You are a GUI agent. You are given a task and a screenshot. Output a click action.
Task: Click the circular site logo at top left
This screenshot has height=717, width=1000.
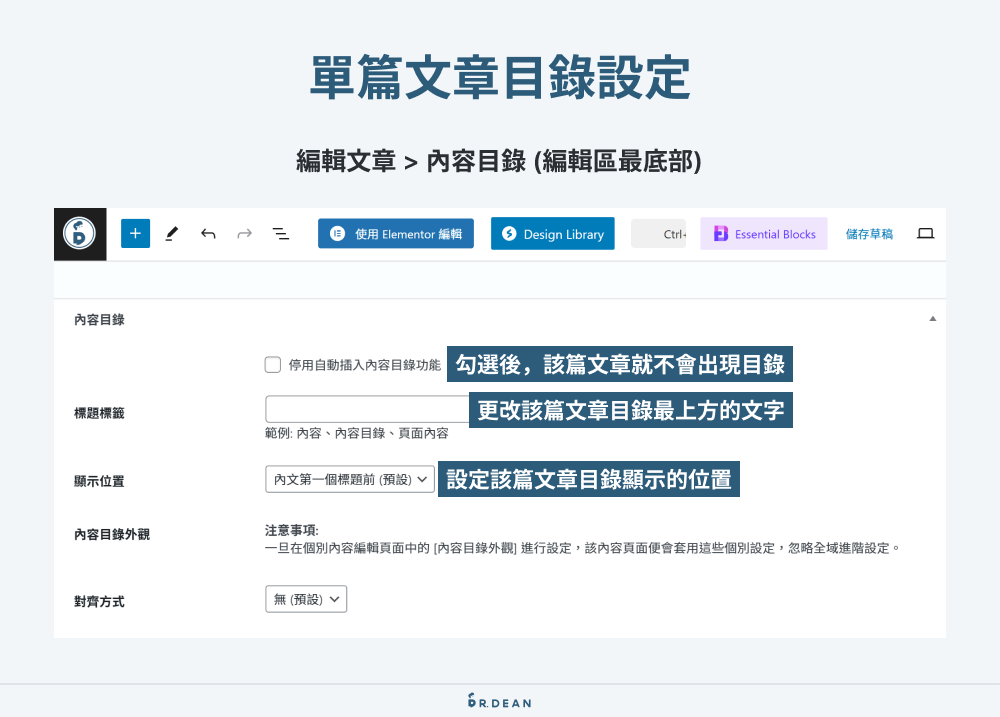80,233
